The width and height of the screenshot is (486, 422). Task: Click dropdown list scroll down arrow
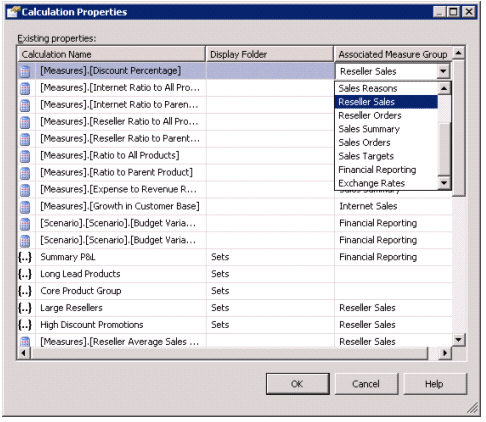click(444, 183)
